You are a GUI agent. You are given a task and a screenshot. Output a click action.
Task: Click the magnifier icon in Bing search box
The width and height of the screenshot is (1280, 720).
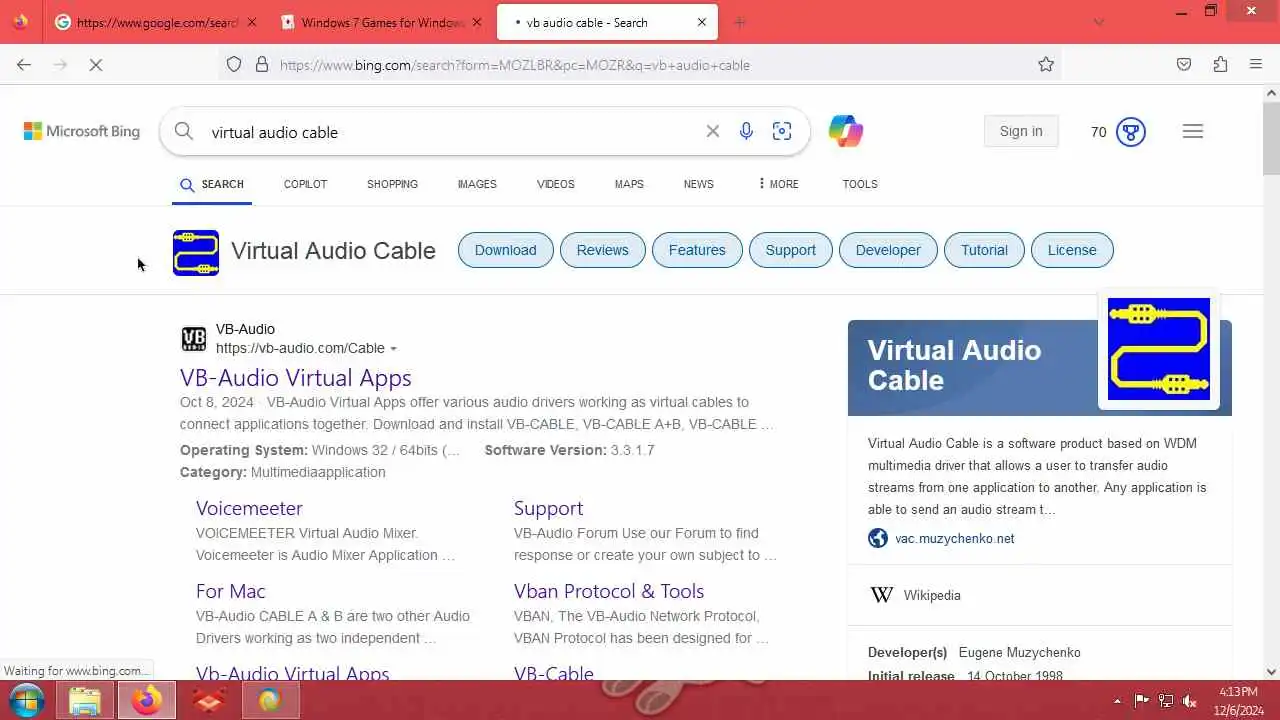(183, 131)
